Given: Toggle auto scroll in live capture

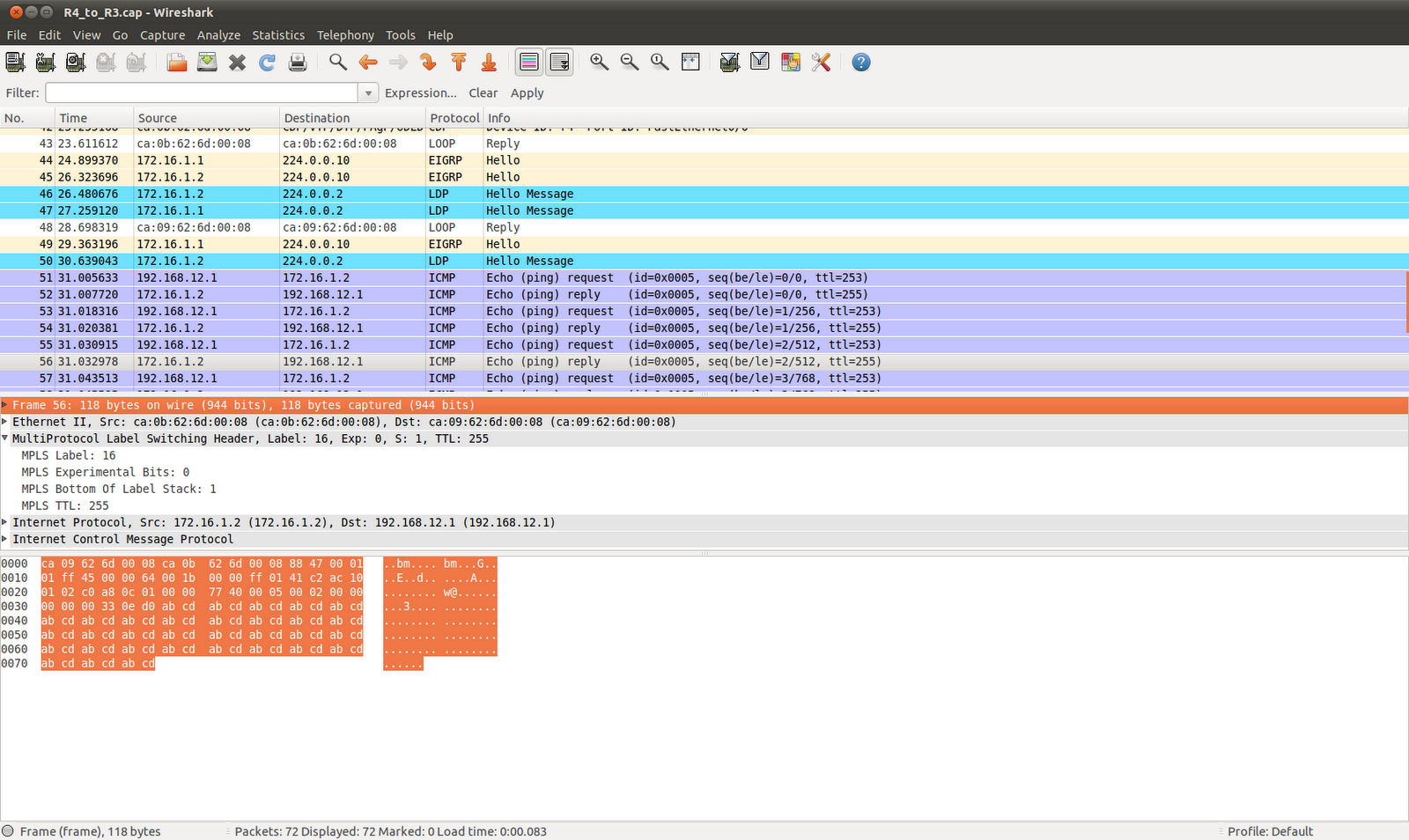Looking at the screenshot, I should pyautogui.click(x=559, y=62).
